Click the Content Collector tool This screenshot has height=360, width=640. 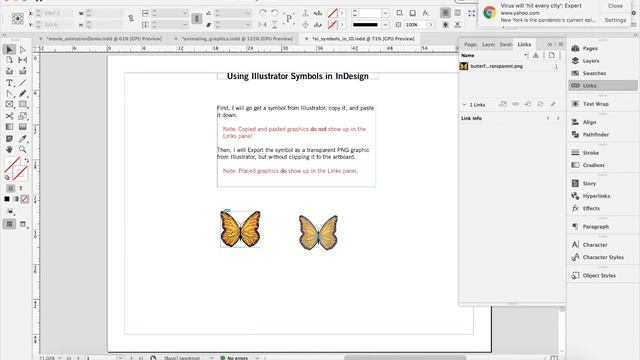9,71
